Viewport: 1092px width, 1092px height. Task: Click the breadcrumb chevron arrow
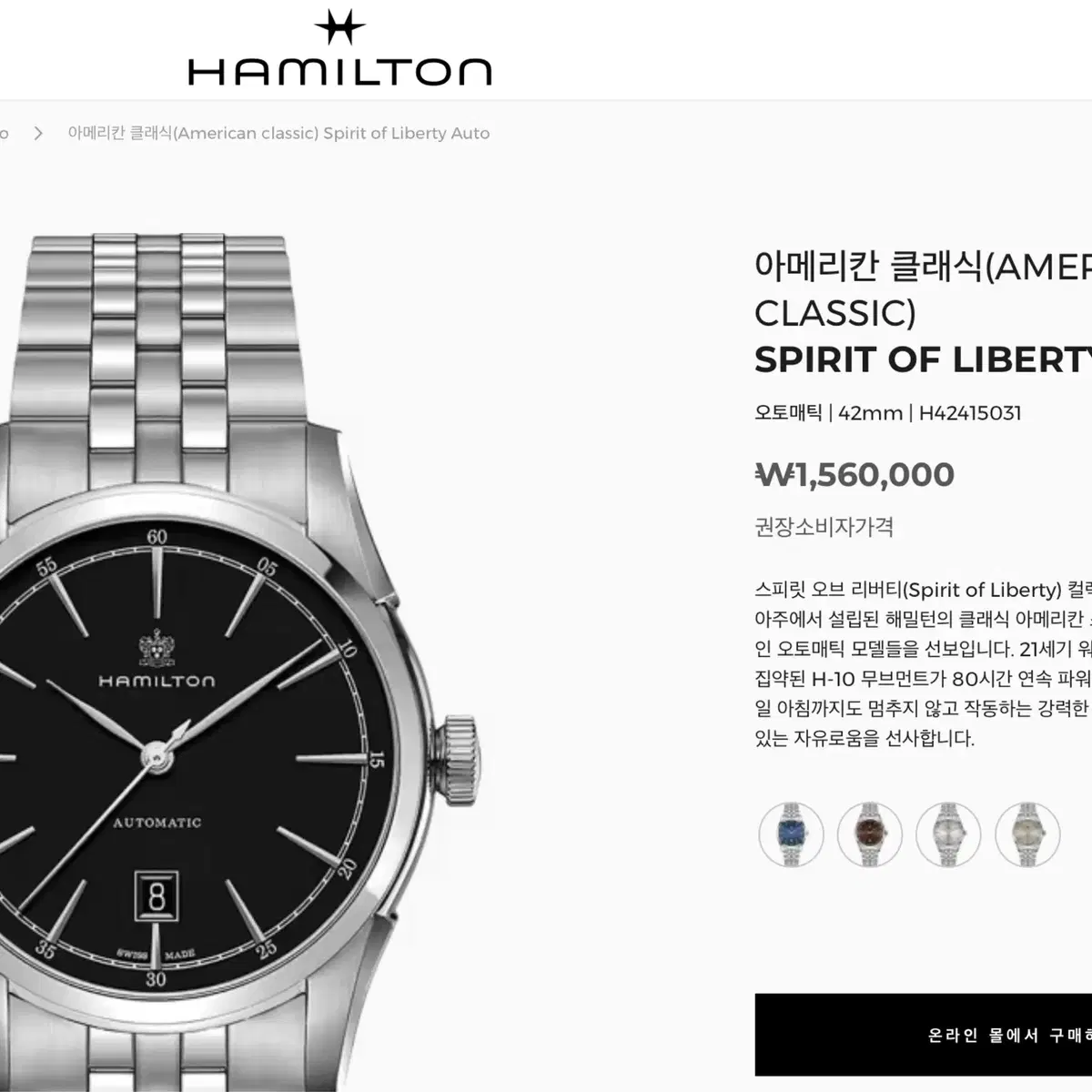click(x=38, y=134)
